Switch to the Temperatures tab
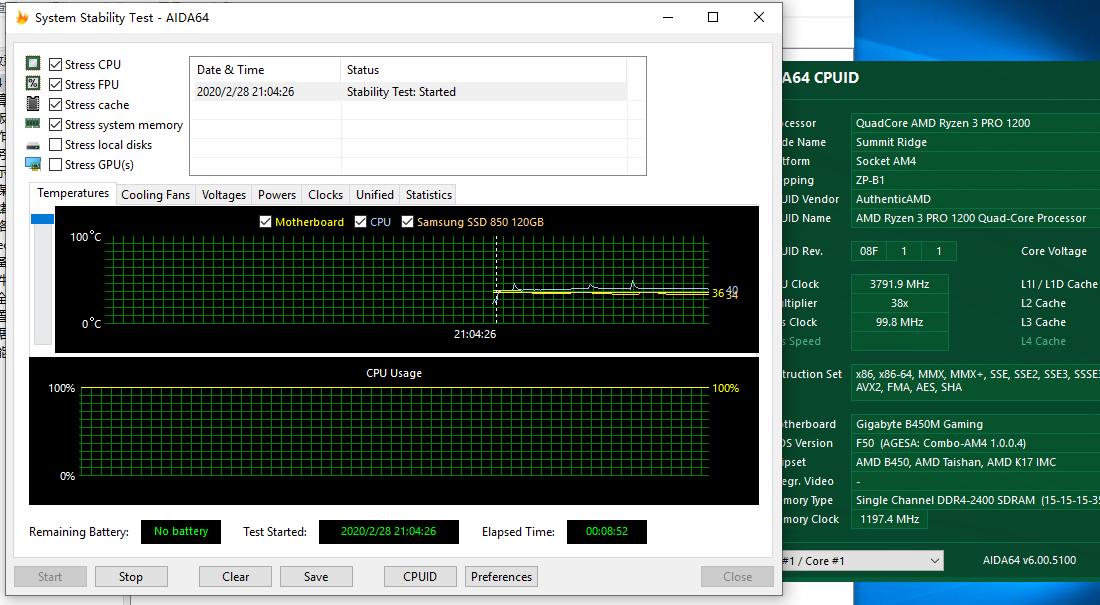Image resolution: width=1100 pixels, height=605 pixels. 73,193
